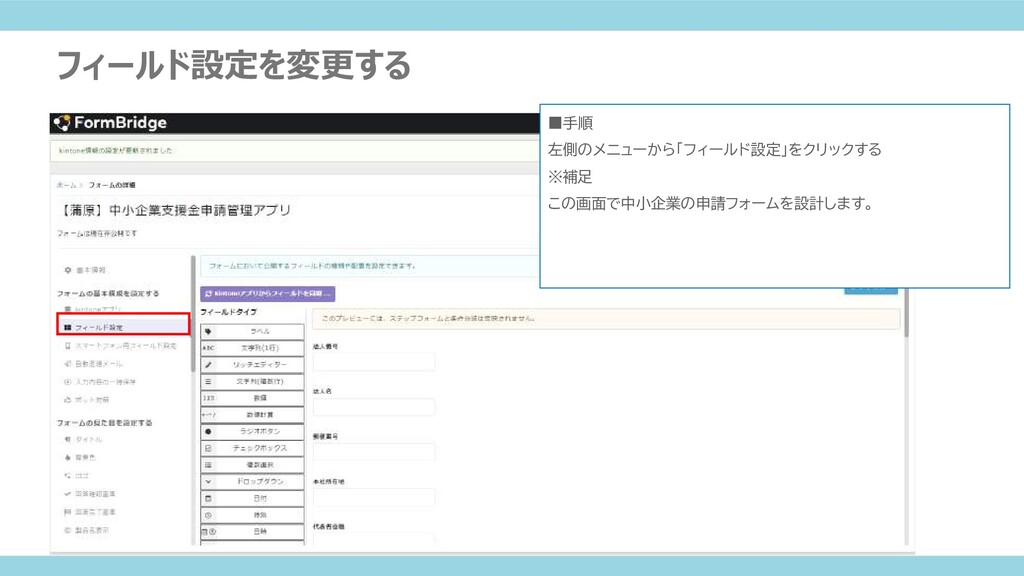Open タイトル appearance setting

click(83, 440)
